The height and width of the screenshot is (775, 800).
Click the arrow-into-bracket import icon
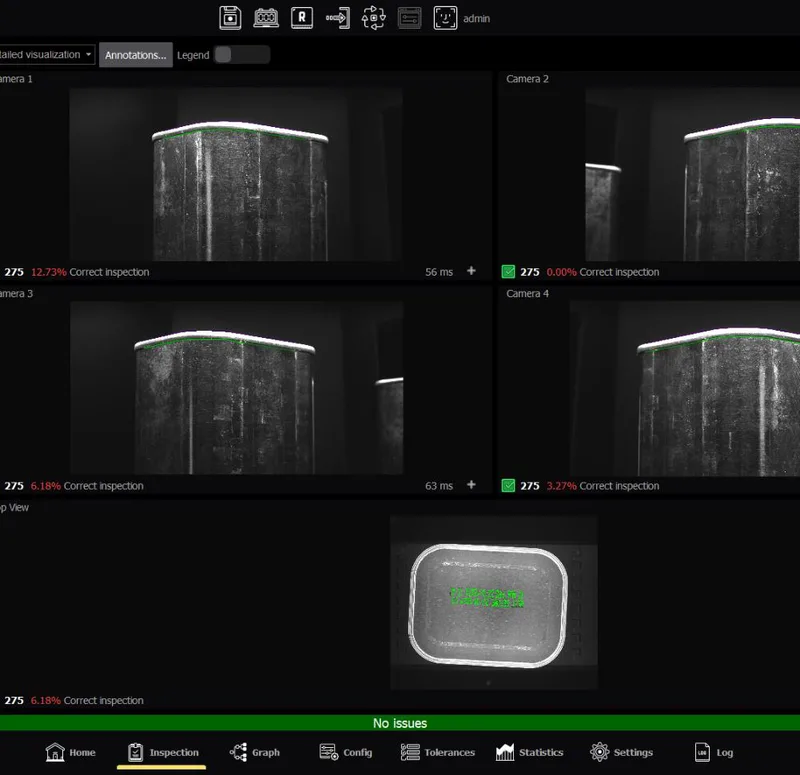(338, 18)
